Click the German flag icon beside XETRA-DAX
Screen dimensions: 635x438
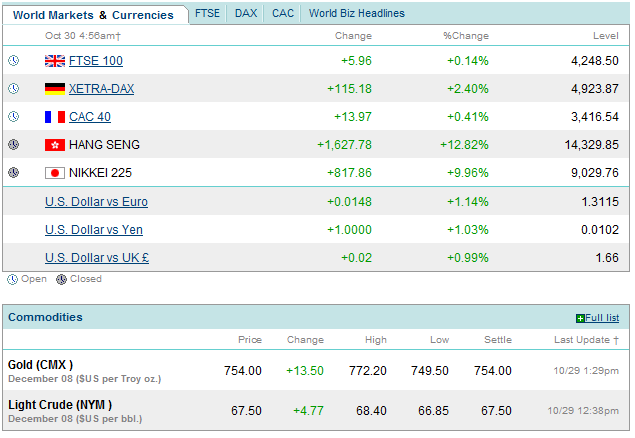(x=55, y=89)
